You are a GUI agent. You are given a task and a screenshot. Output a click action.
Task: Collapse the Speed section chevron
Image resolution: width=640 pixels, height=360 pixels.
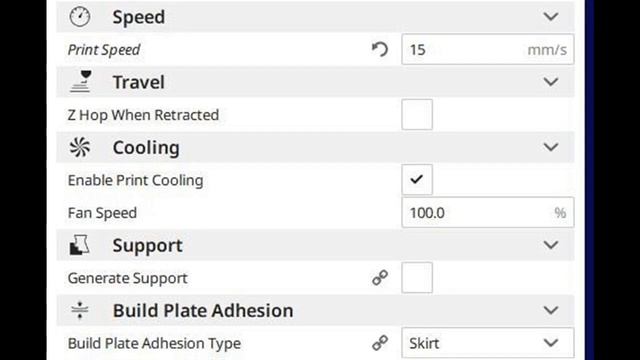point(551,17)
